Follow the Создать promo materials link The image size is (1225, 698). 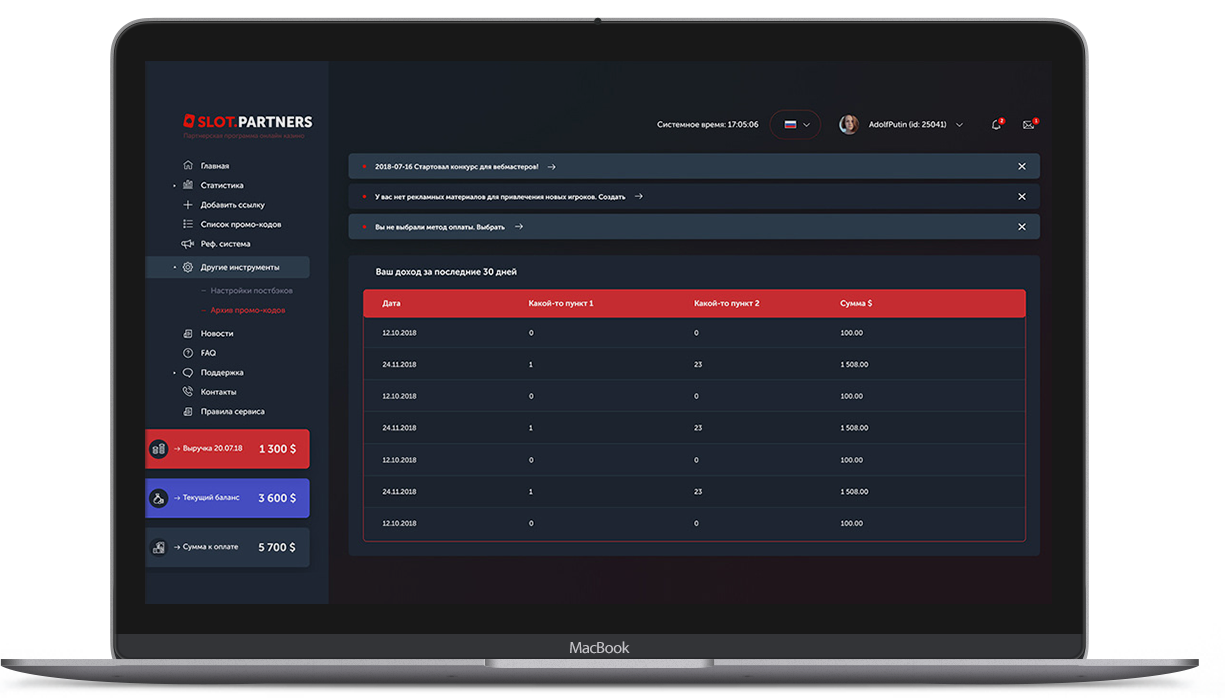pyautogui.click(x=612, y=197)
